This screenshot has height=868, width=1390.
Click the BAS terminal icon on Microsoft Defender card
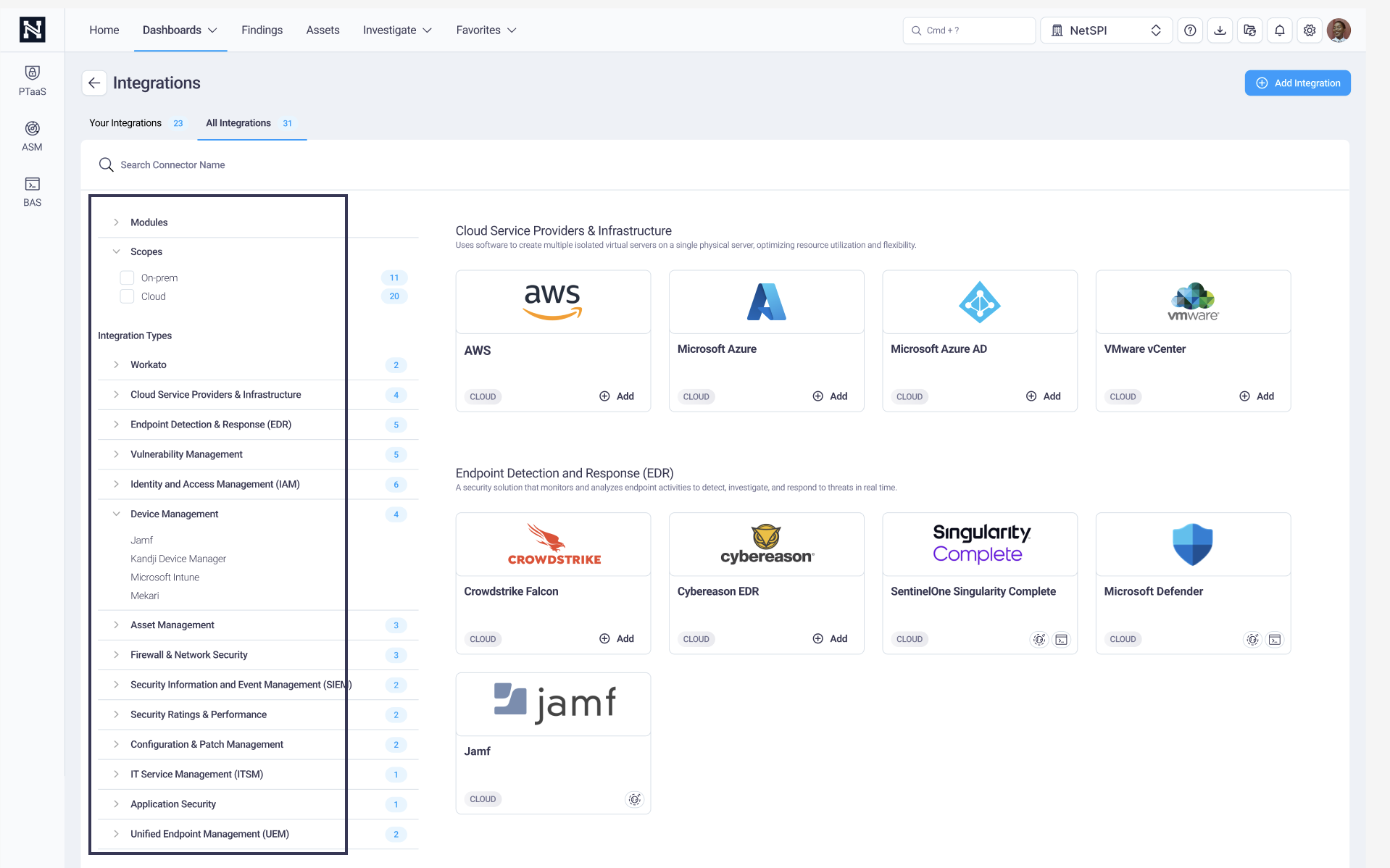(1275, 639)
